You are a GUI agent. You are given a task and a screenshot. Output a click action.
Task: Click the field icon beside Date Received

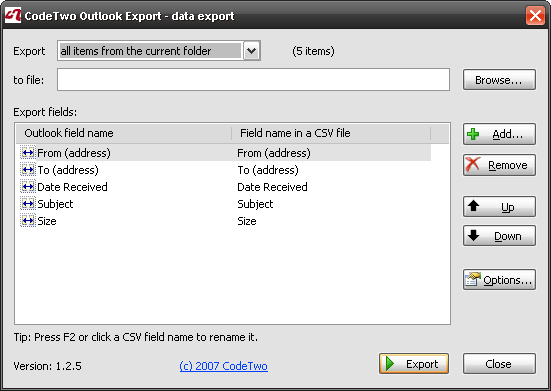pyautogui.click(x=28, y=187)
